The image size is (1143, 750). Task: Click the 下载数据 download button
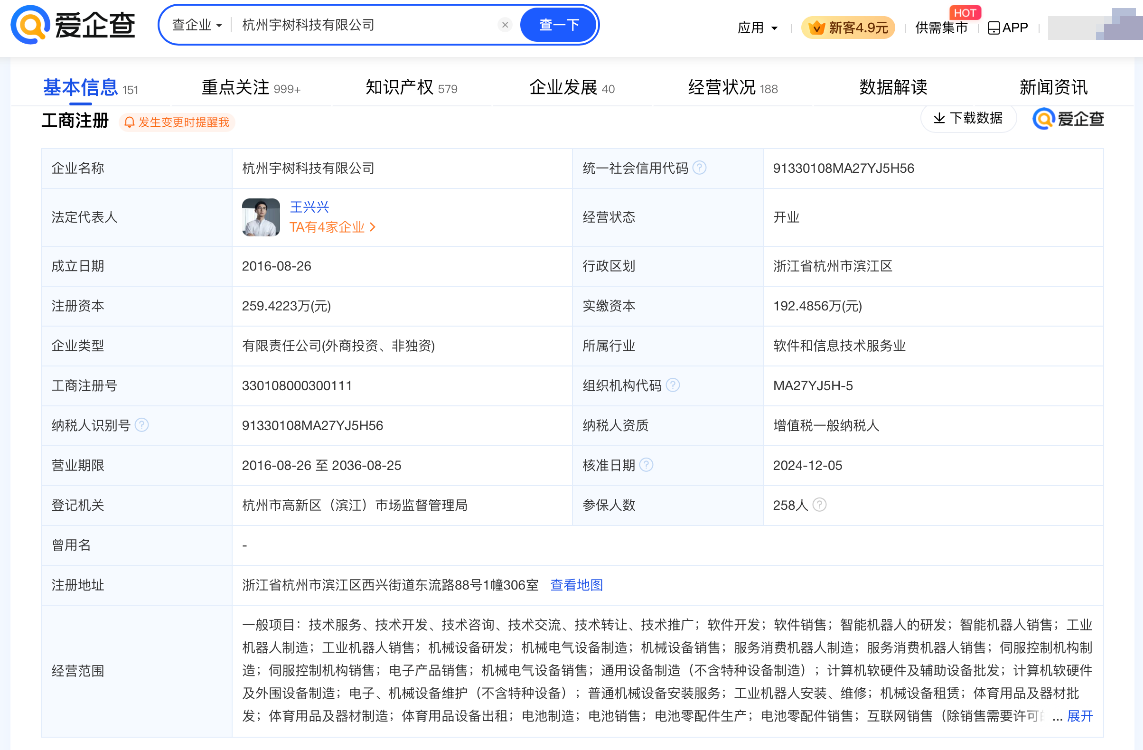(968, 118)
